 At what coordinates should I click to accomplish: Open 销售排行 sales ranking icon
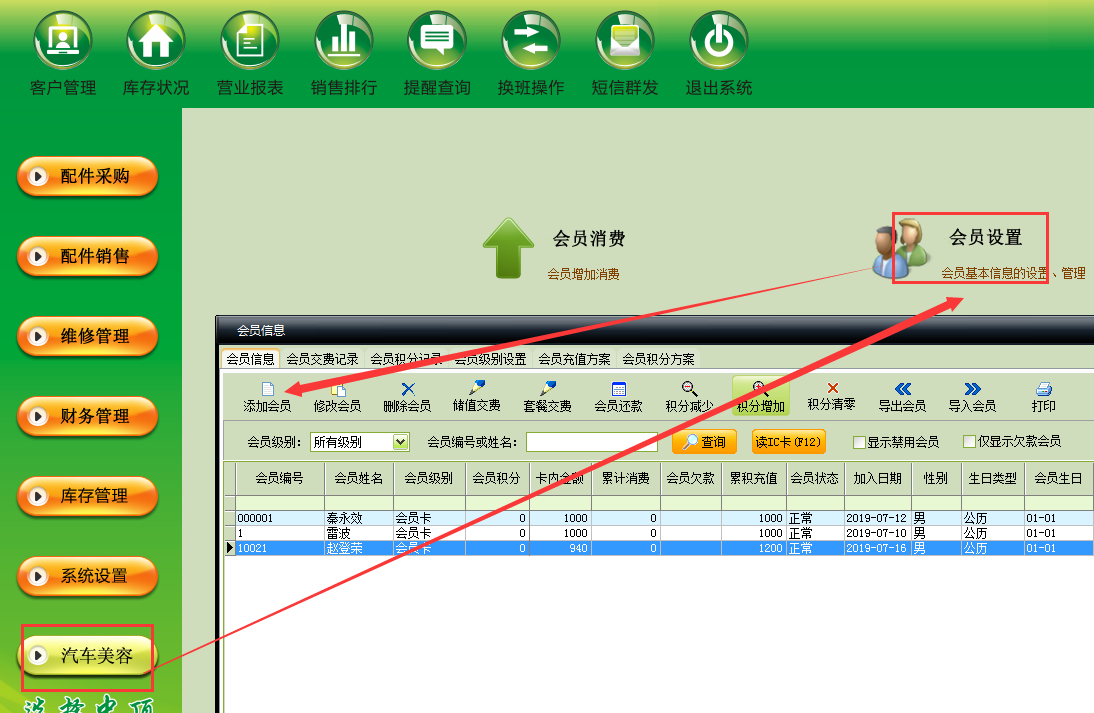344,40
